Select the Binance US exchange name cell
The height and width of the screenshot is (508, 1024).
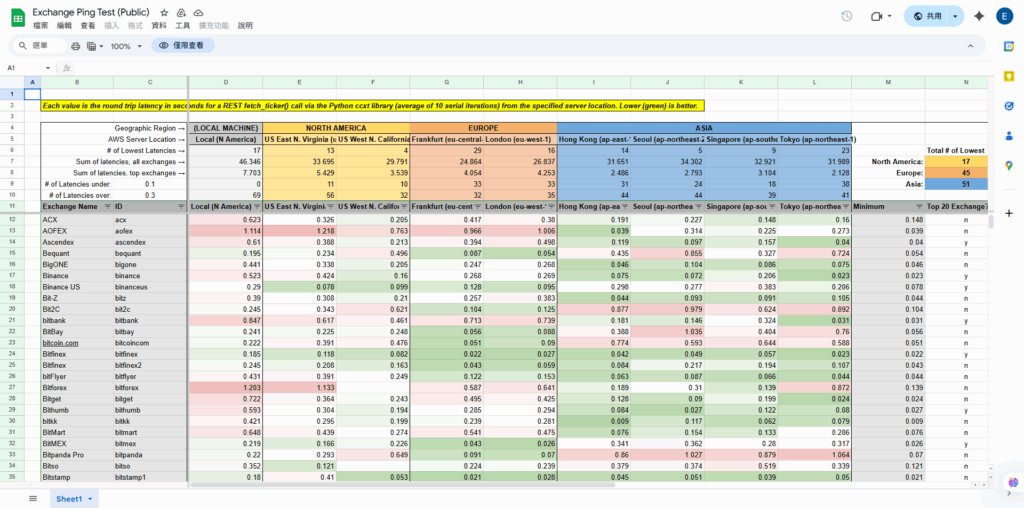tap(77, 287)
